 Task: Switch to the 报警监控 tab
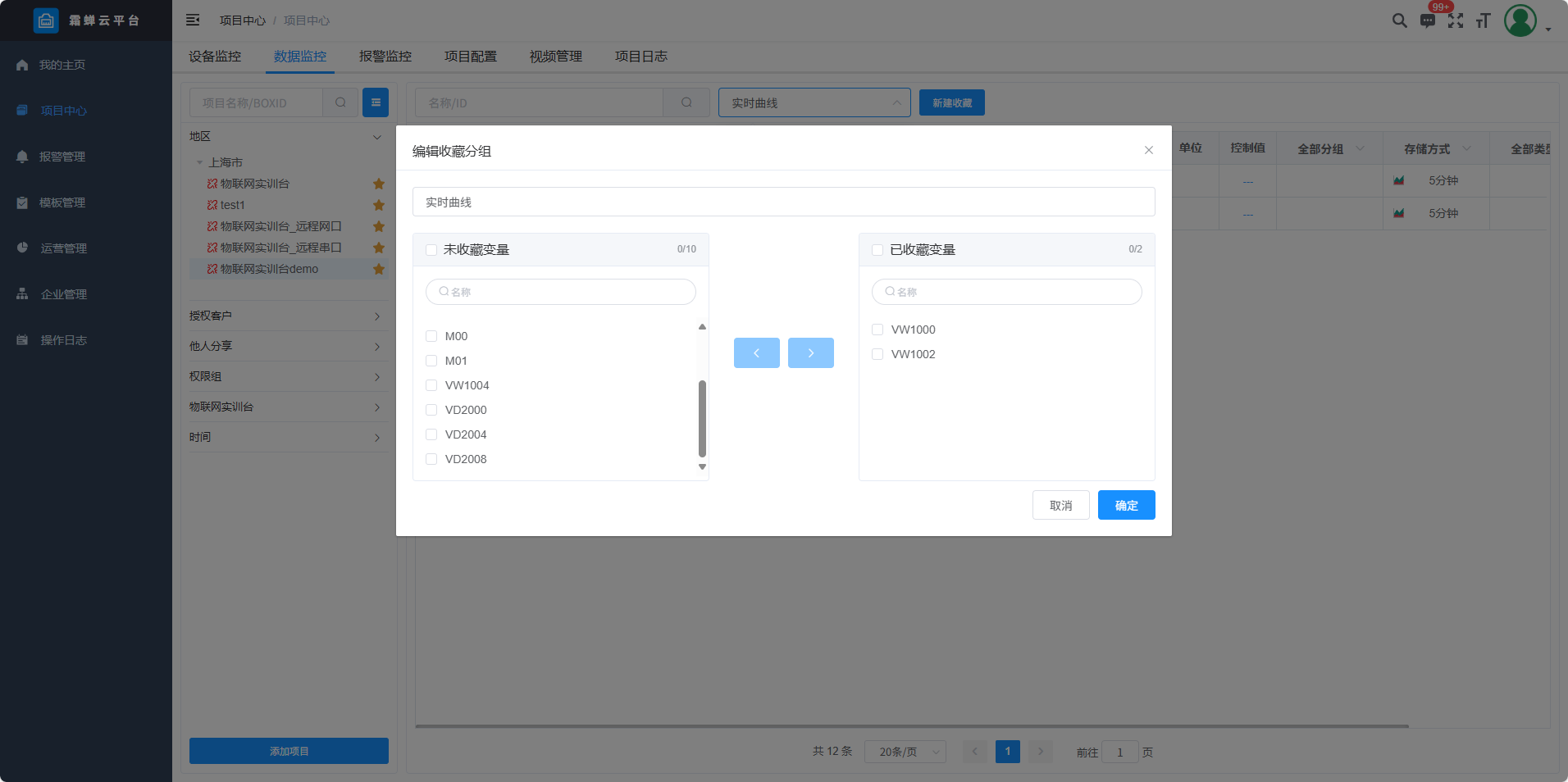click(385, 57)
